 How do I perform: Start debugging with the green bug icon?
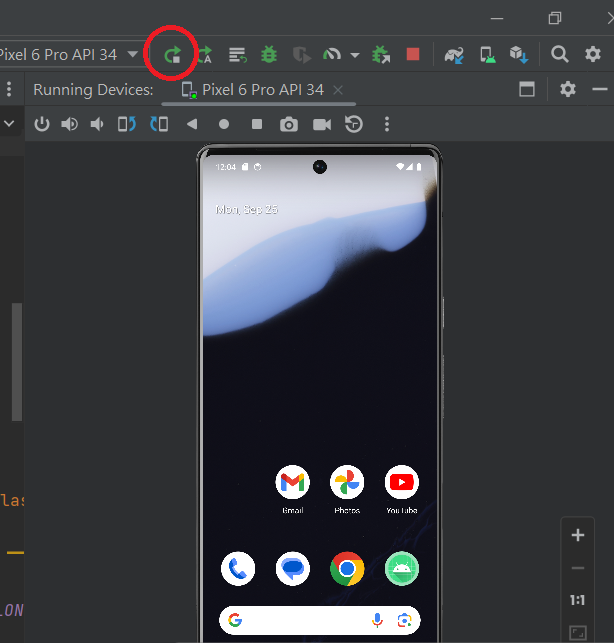[269, 54]
